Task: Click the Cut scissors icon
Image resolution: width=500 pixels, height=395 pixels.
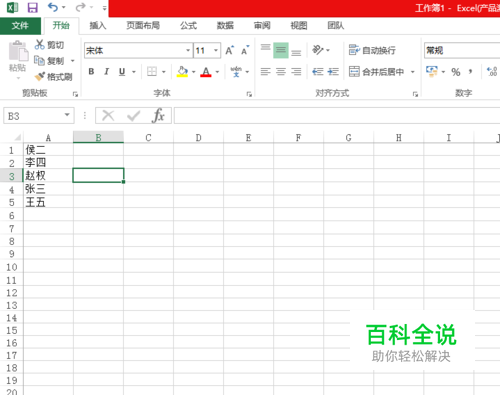Action: pyautogui.click(x=40, y=44)
